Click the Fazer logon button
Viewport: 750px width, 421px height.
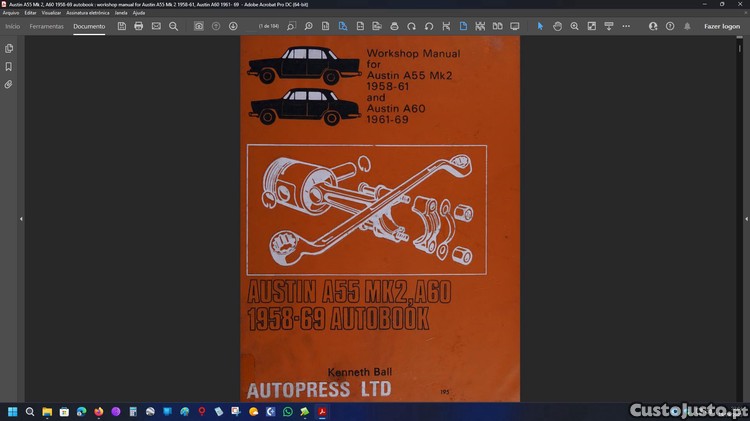(x=721, y=26)
